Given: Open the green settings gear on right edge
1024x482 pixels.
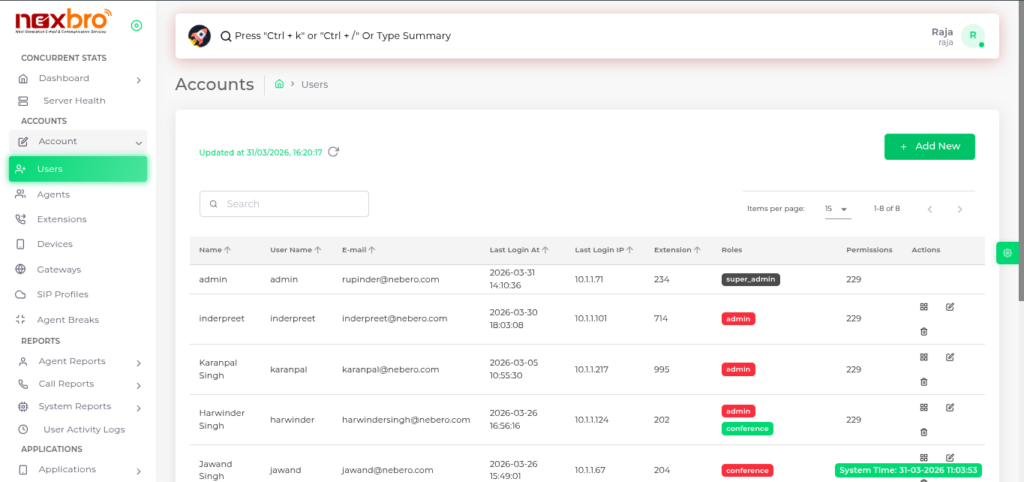Looking at the screenshot, I should click(x=1007, y=254).
